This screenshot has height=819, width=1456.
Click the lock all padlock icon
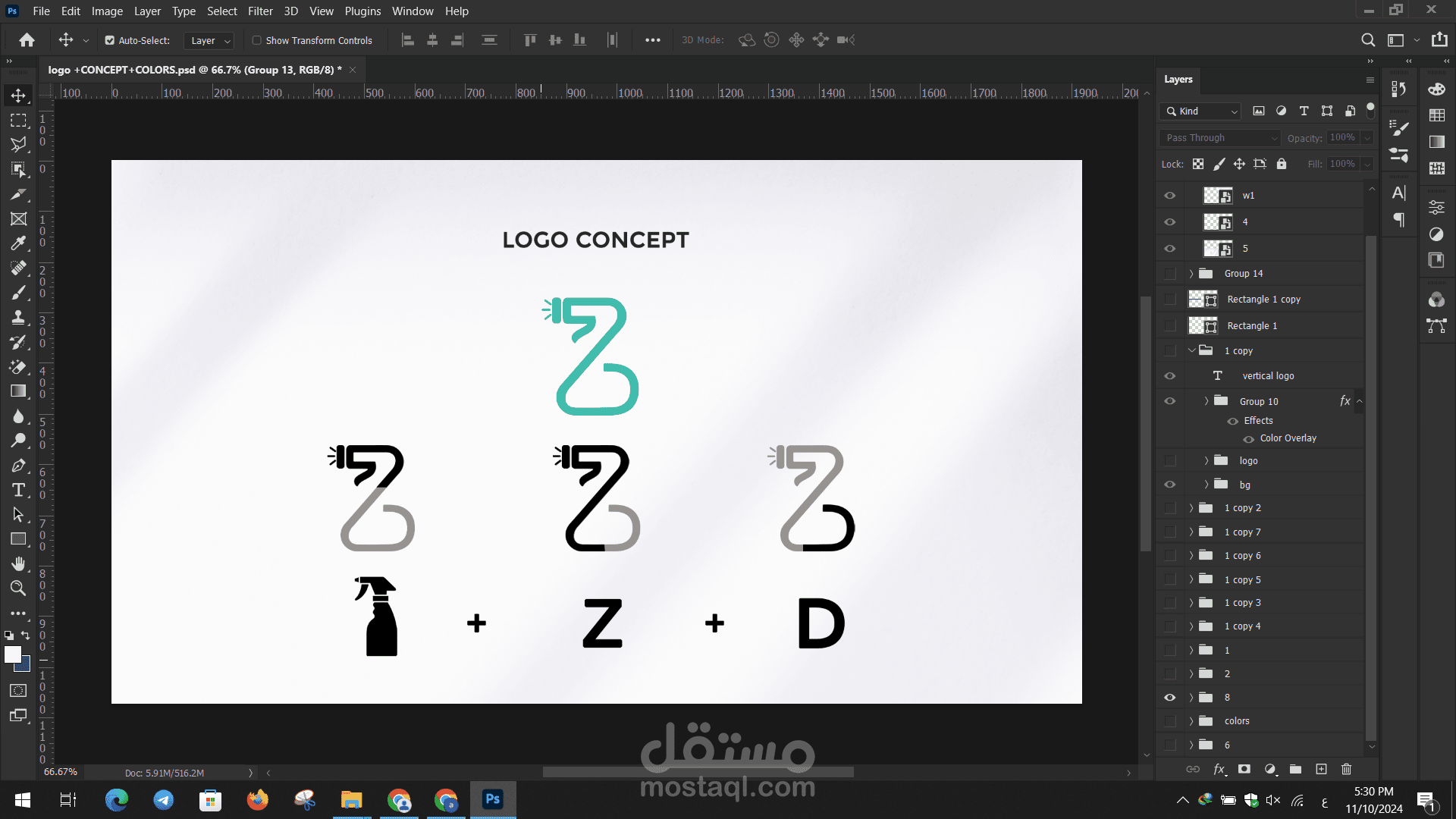pos(1282,164)
